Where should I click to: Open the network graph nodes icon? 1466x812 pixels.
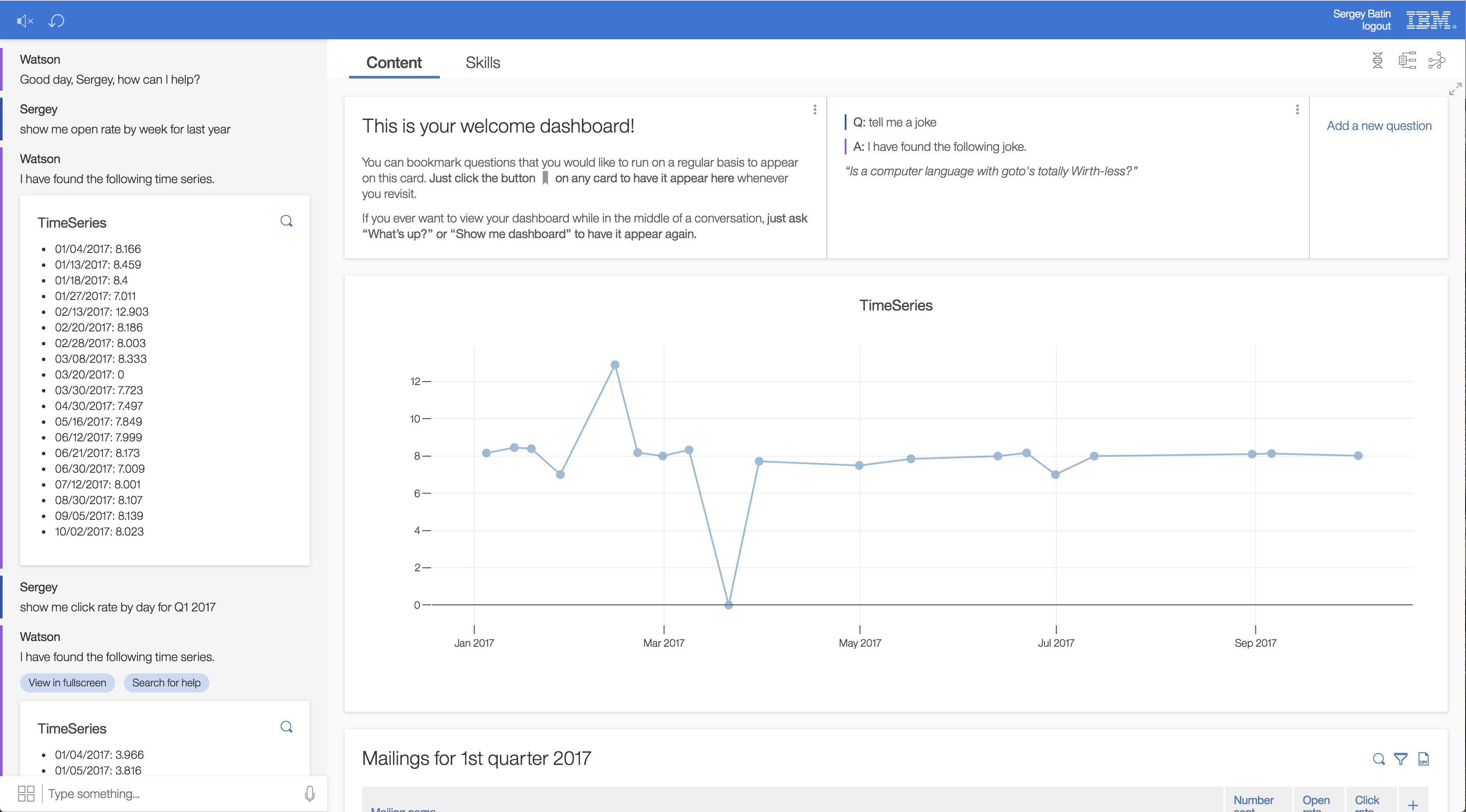[1437, 60]
